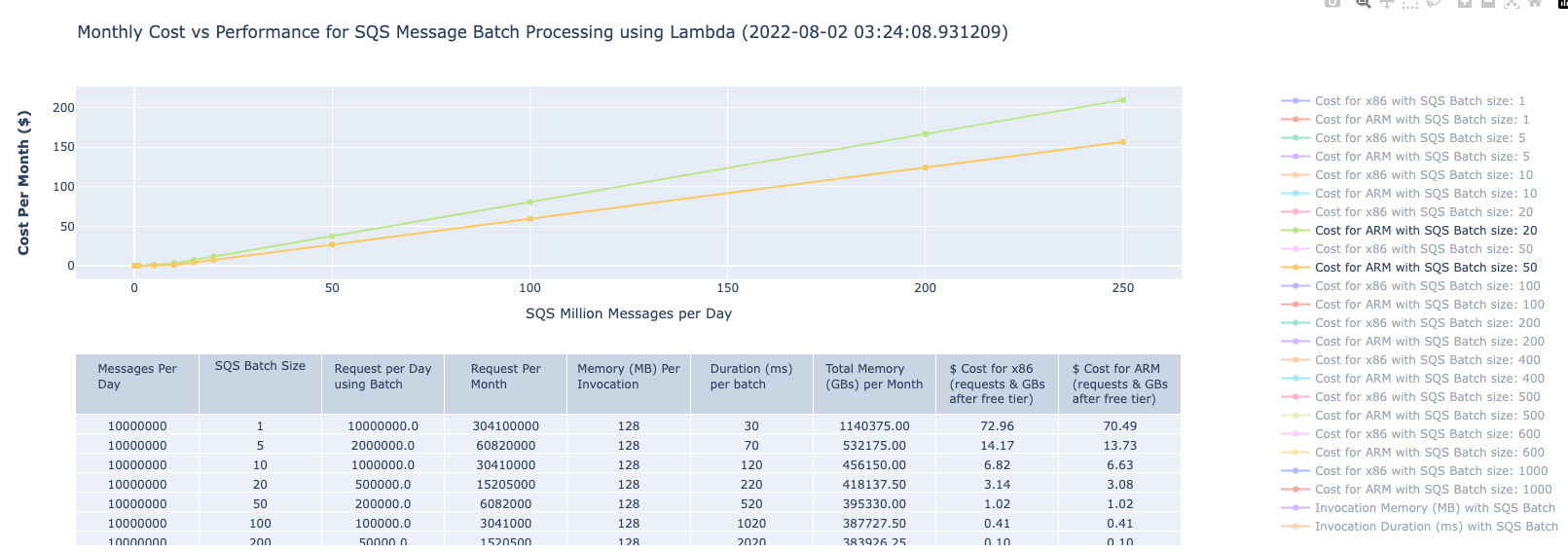Click green data point at 200 million messages
The image size is (1568, 551).
pyautogui.click(x=926, y=134)
